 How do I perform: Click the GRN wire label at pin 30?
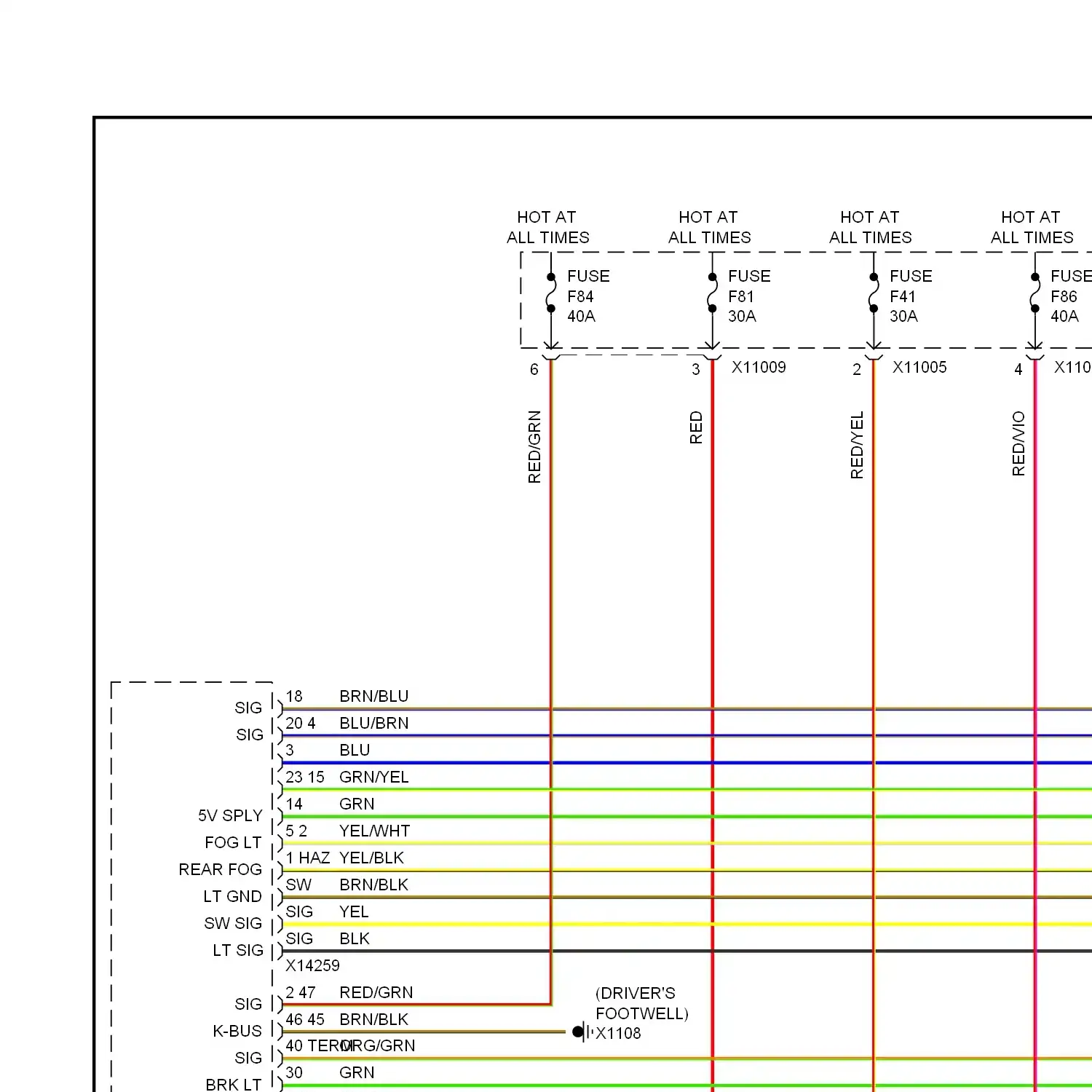click(357, 1072)
